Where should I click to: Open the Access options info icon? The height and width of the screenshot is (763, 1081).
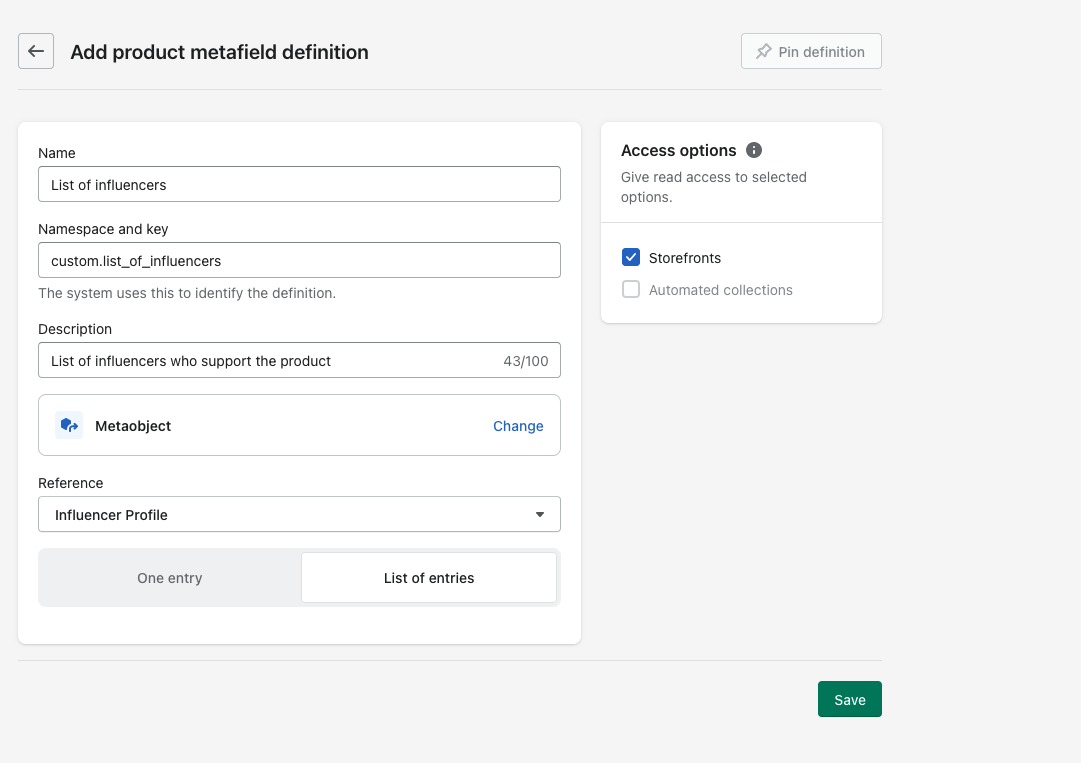[x=754, y=150]
